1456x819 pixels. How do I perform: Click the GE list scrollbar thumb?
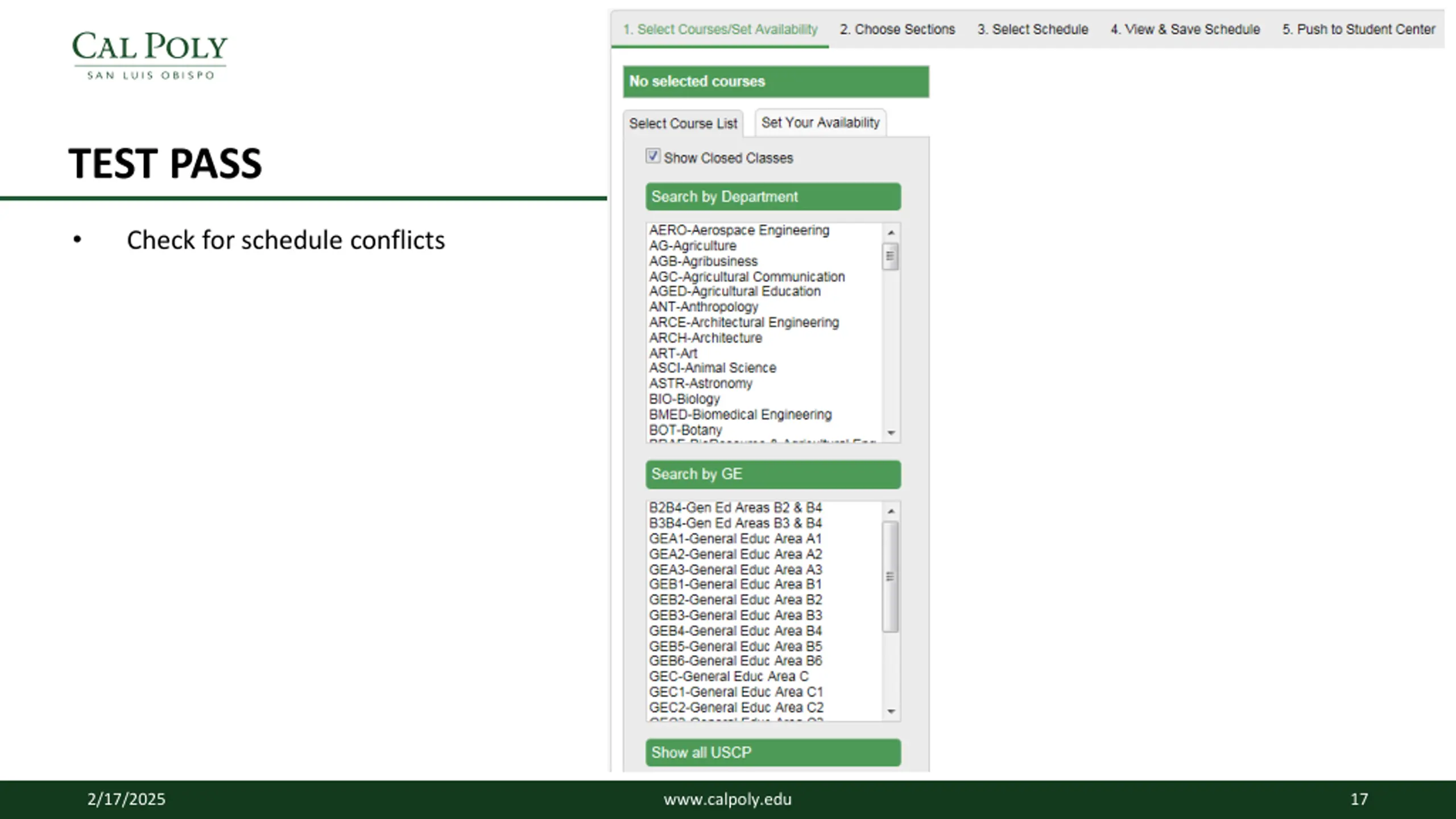(891, 577)
